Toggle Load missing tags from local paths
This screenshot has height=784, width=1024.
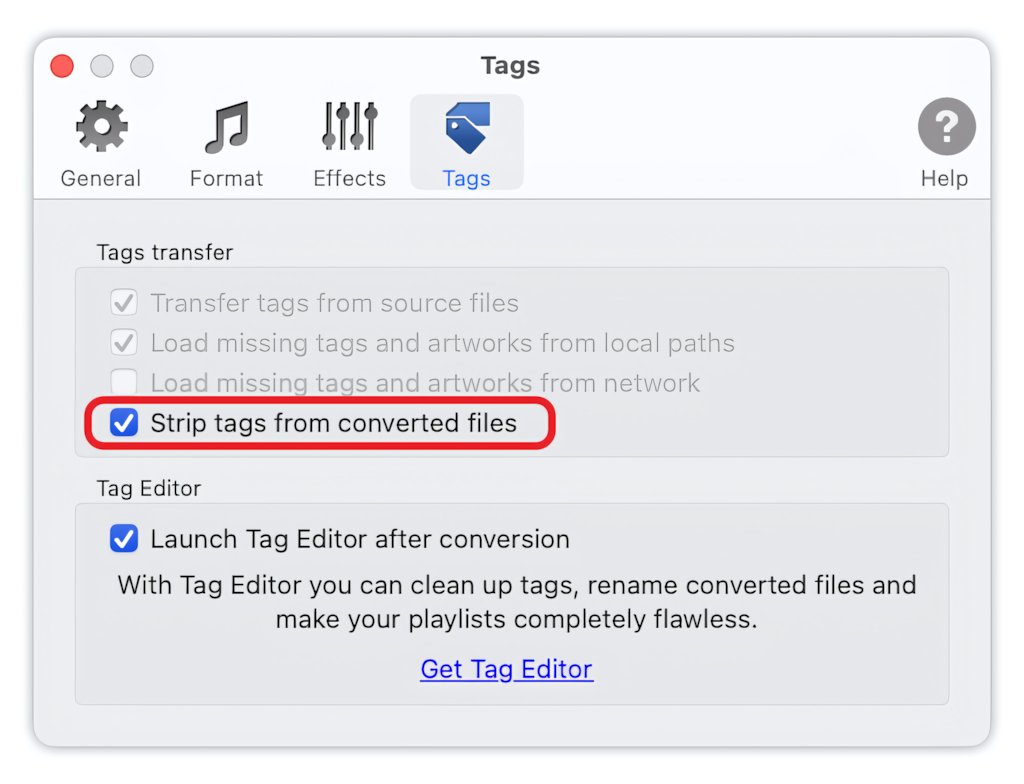coord(124,343)
